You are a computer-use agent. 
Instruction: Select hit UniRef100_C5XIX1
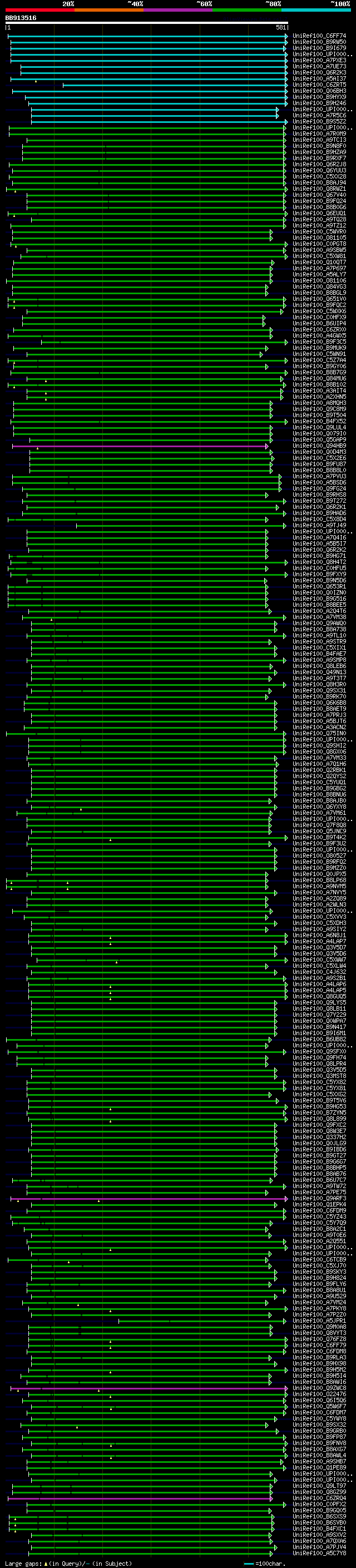319,647
